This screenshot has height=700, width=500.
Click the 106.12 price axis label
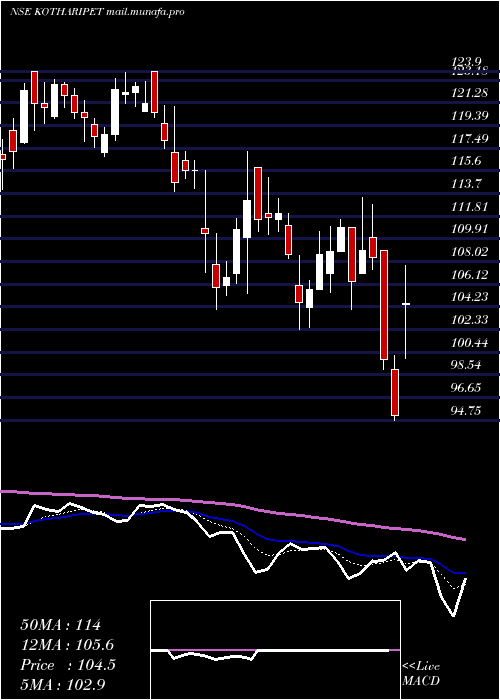click(469, 275)
